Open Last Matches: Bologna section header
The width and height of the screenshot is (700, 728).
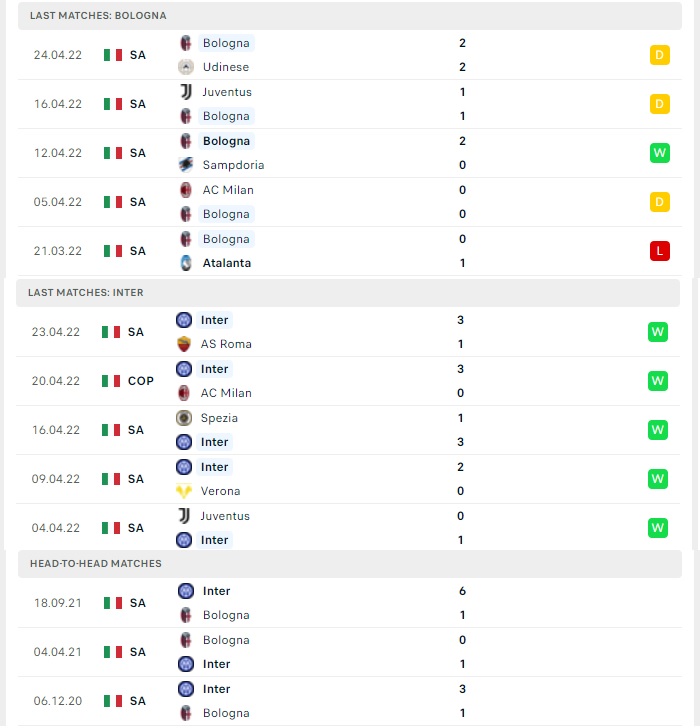click(350, 16)
